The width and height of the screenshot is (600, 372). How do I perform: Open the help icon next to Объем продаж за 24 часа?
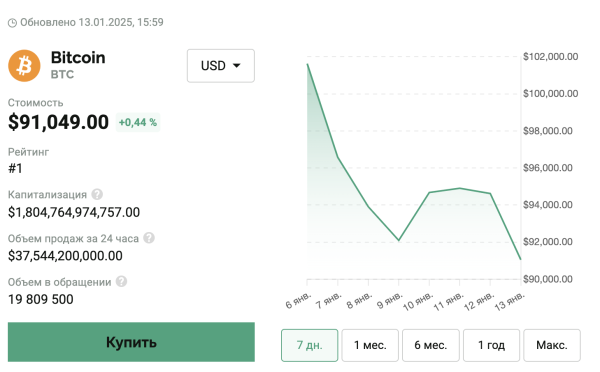[x=149, y=238]
